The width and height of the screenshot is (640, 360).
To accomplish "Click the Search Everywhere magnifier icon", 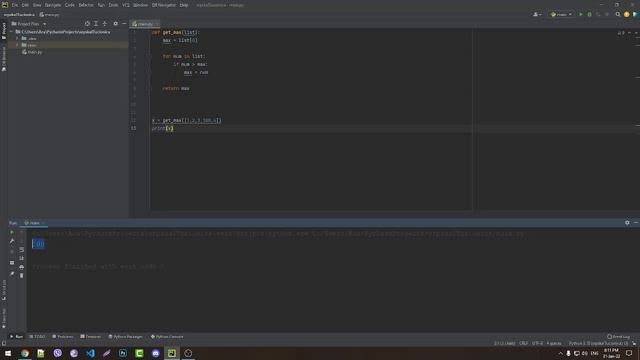I will pyautogui.click(x=618, y=14).
